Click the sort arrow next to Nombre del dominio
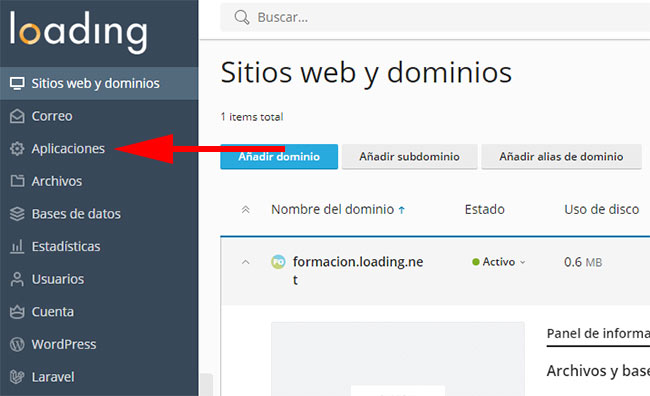This screenshot has height=396, width=650. 401,210
